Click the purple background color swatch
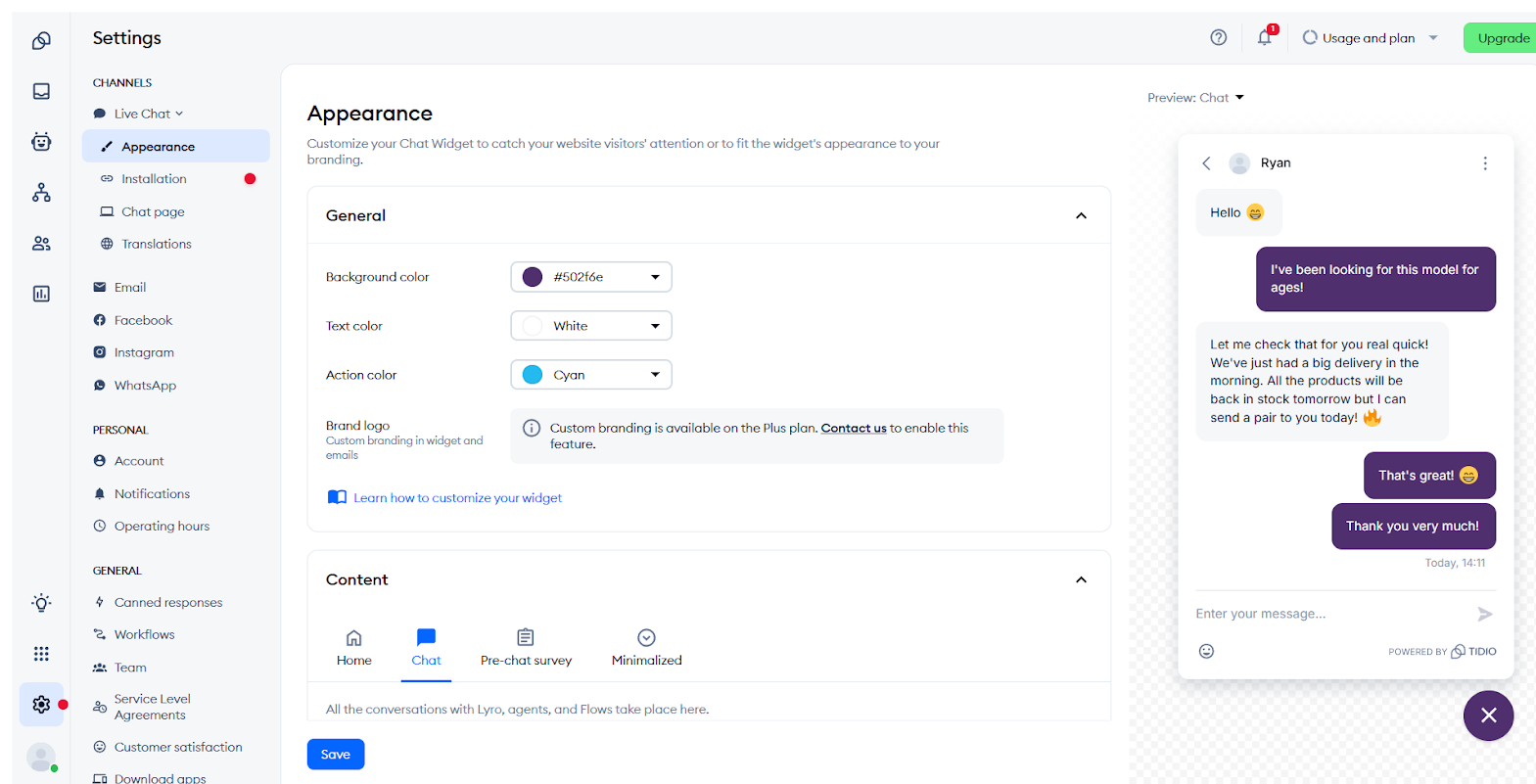The height and width of the screenshot is (784, 1536). 533,277
